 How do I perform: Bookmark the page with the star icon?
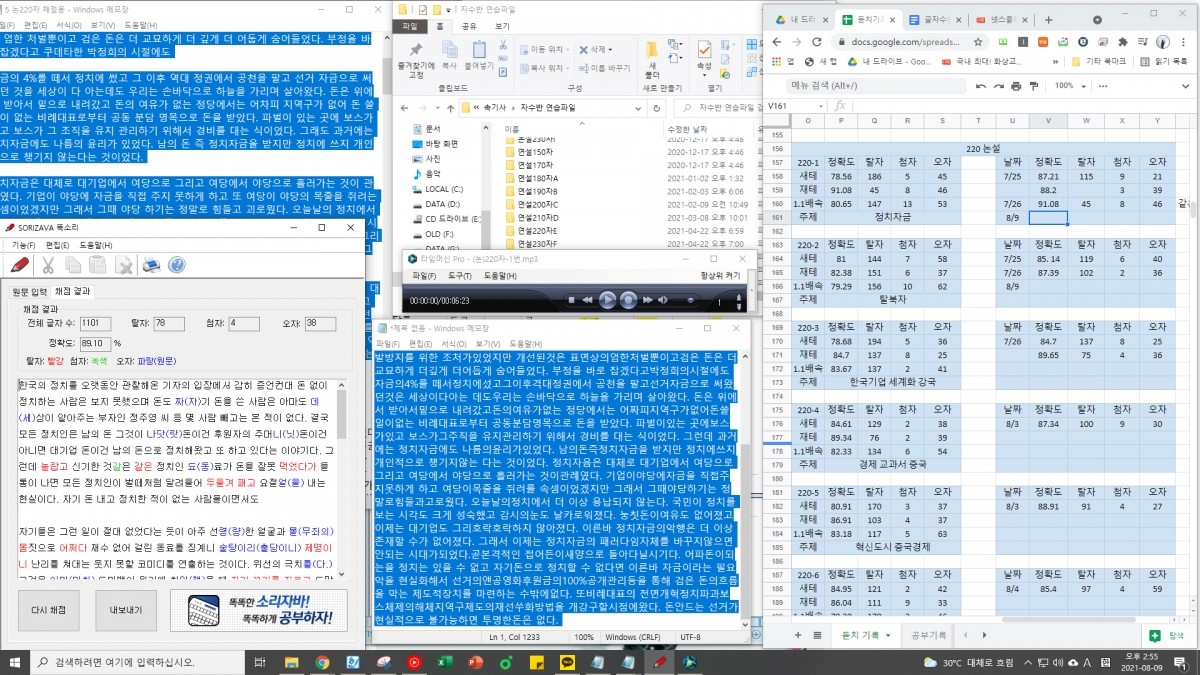point(977,42)
